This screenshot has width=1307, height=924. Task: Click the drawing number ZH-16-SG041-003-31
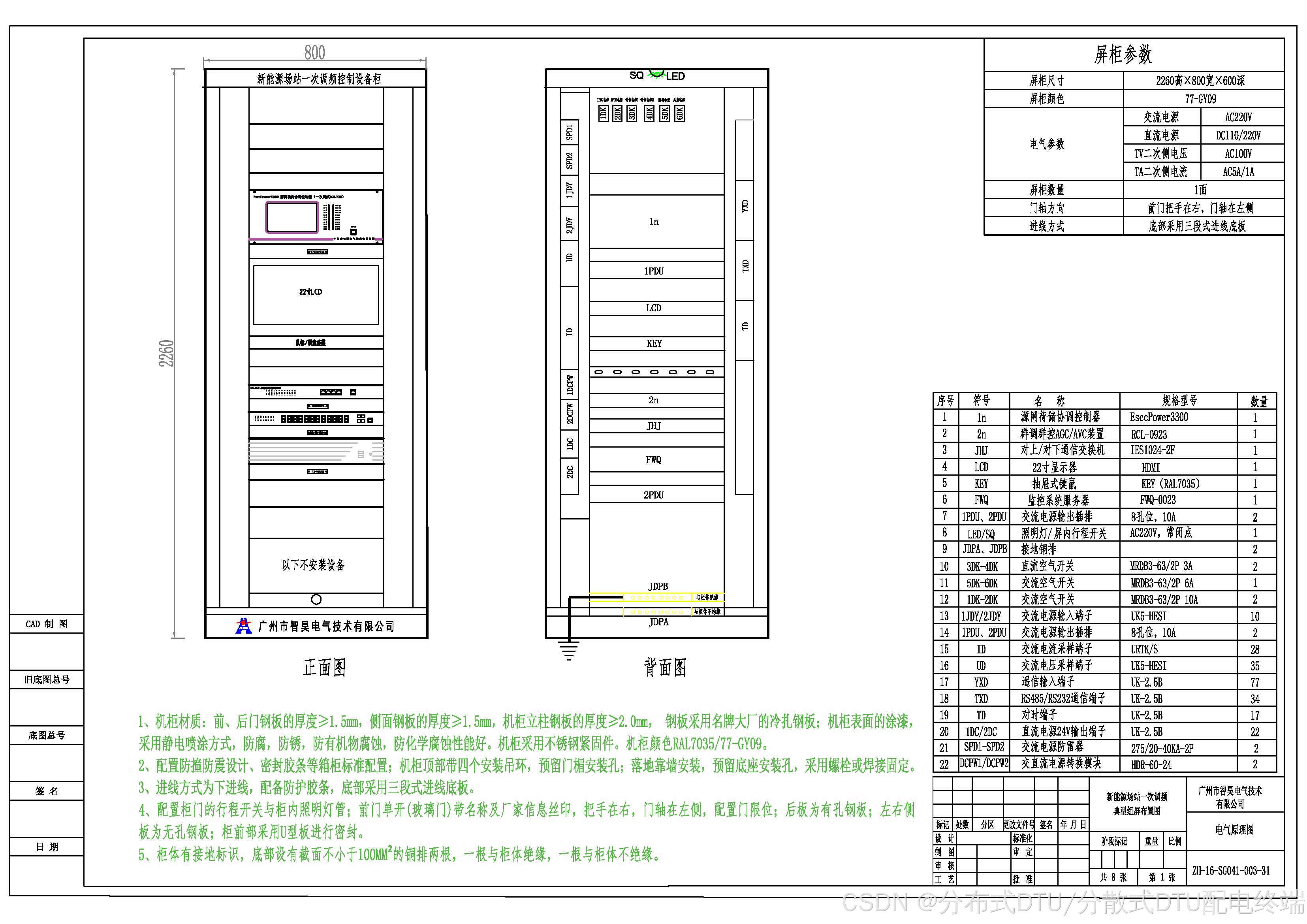click(1231, 871)
